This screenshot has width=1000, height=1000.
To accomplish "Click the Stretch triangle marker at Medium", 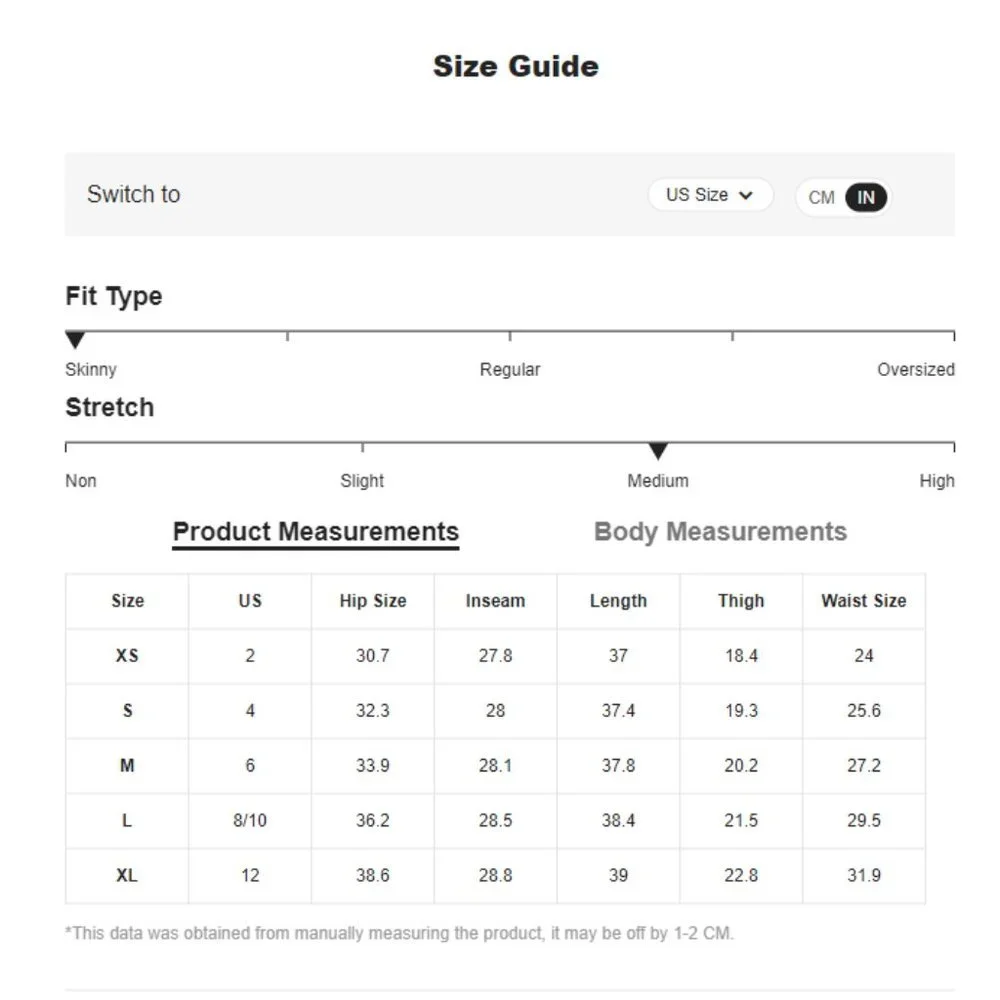I will (x=657, y=452).
